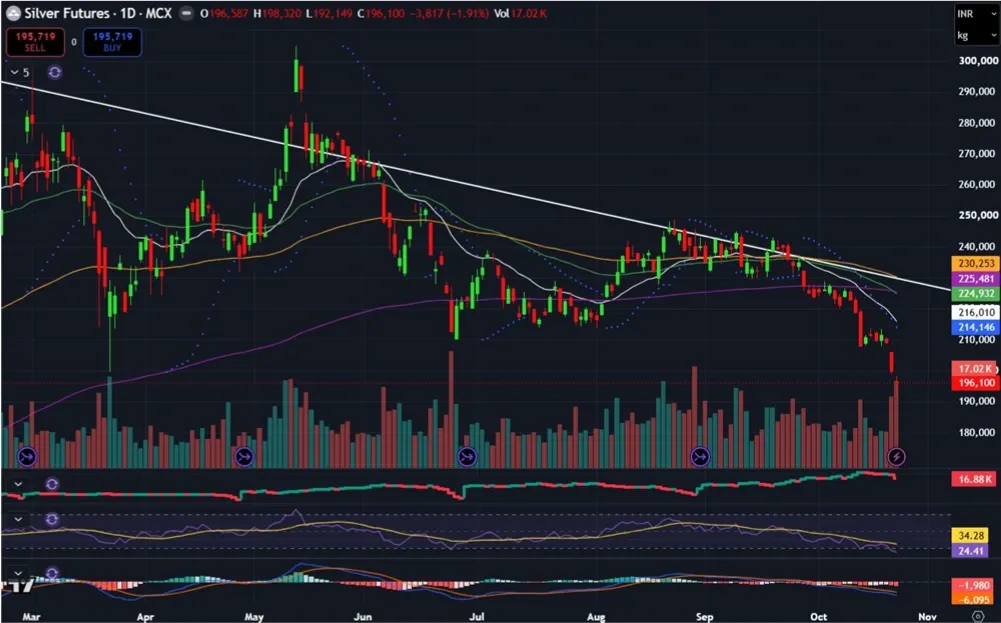Click the 180,000 price scale value
1001x623 pixels.
(x=979, y=433)
